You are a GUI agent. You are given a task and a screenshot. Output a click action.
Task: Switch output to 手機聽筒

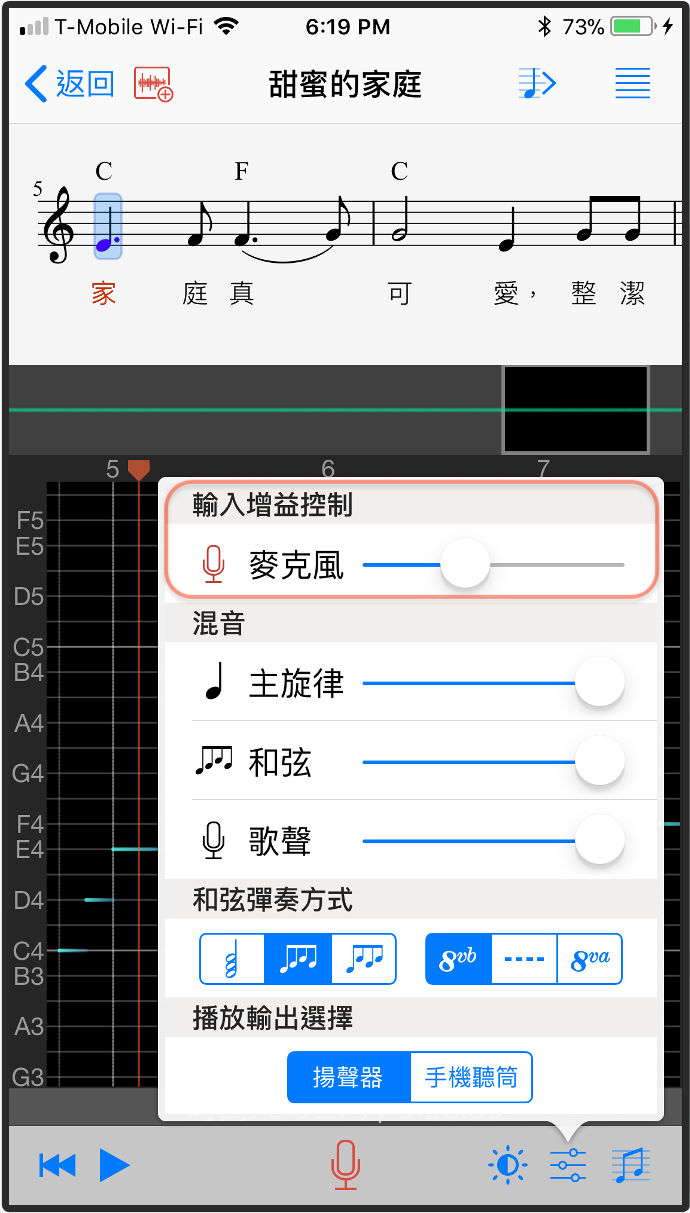coord(471,1078)
